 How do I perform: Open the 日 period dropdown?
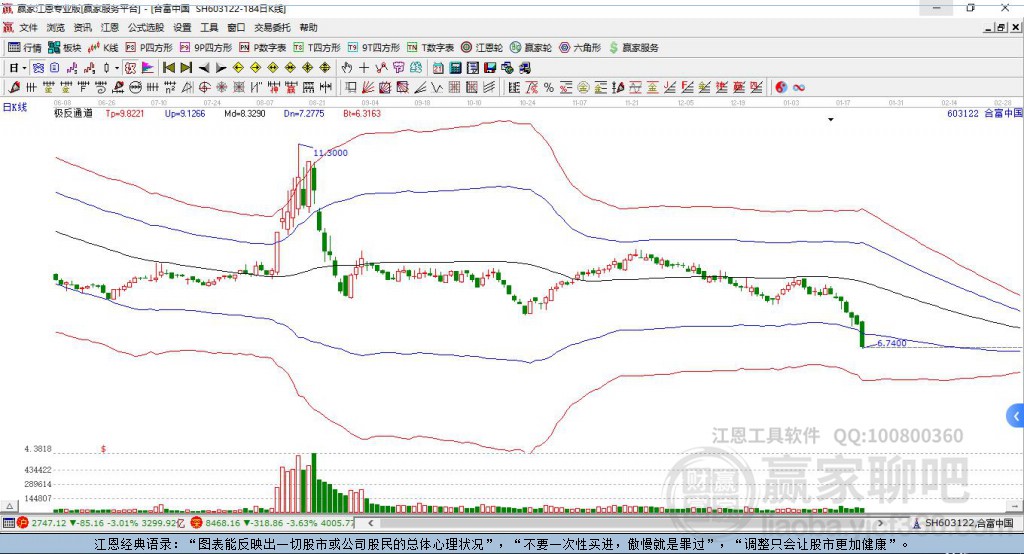[18, 68]
